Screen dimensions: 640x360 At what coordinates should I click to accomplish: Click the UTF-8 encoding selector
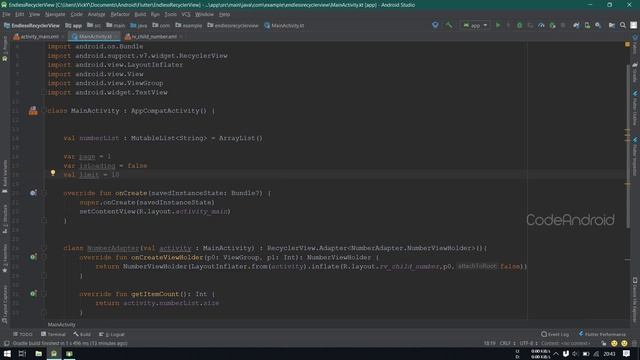pos(529,343)
